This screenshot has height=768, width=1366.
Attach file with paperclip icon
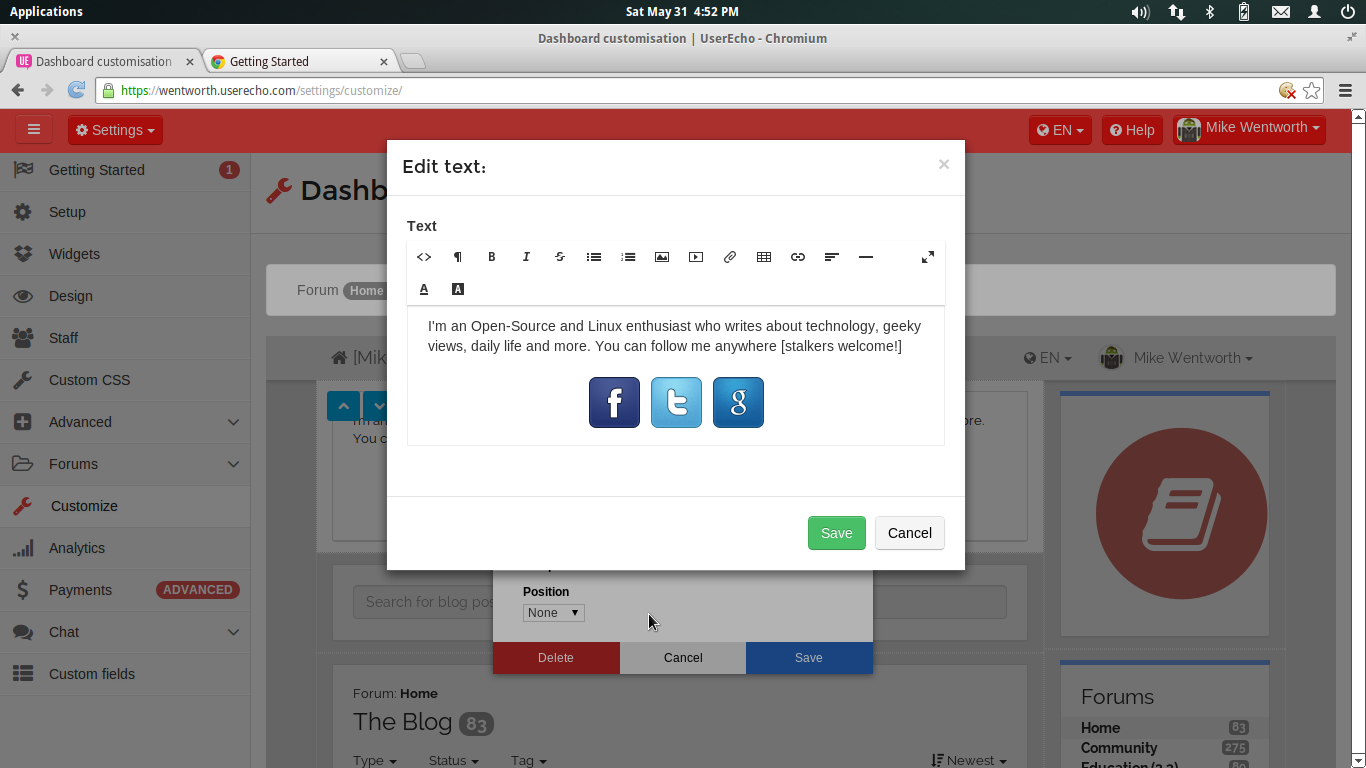click(x=730, y=257)
